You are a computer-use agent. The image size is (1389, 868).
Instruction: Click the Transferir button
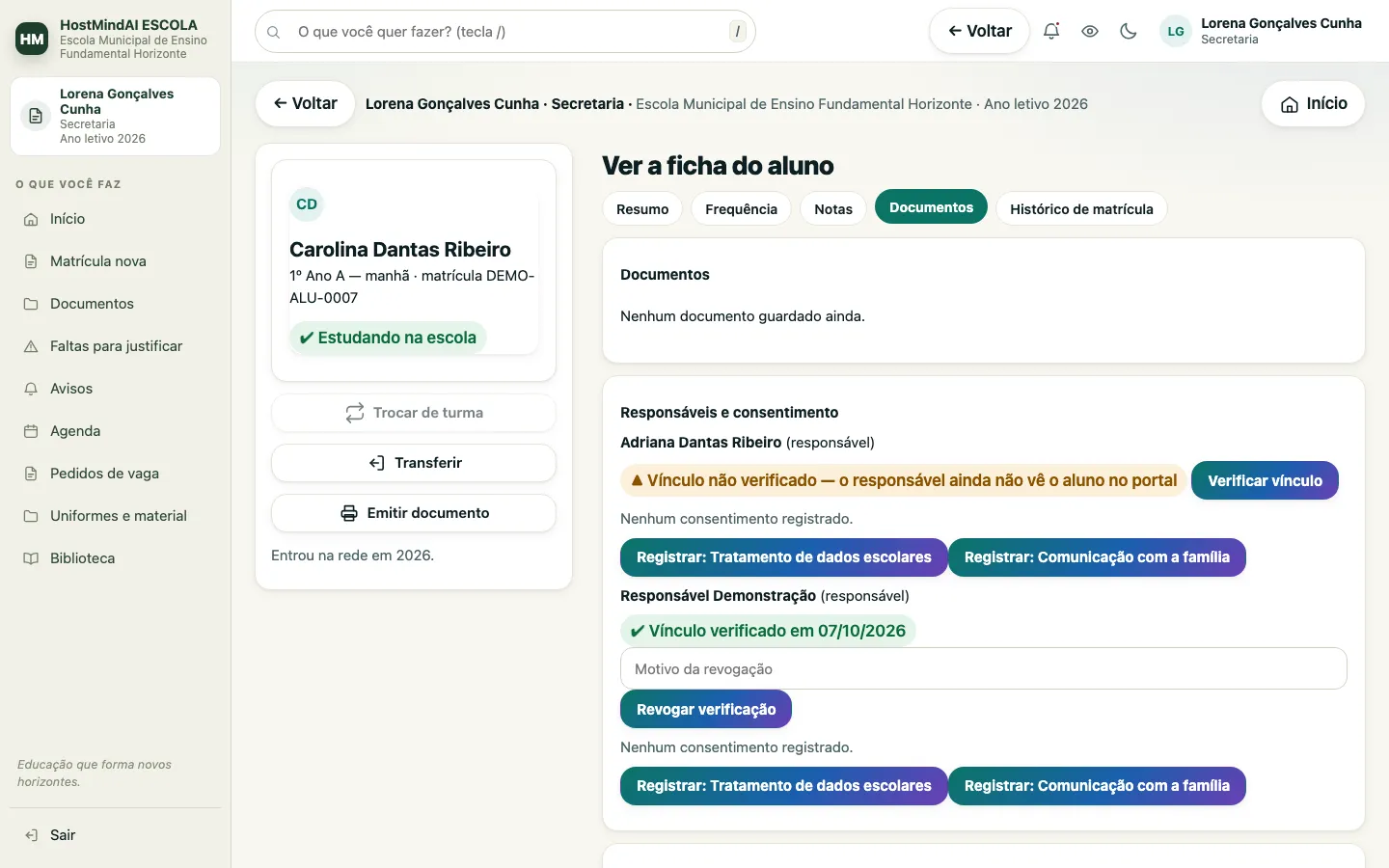pos(414,463)
